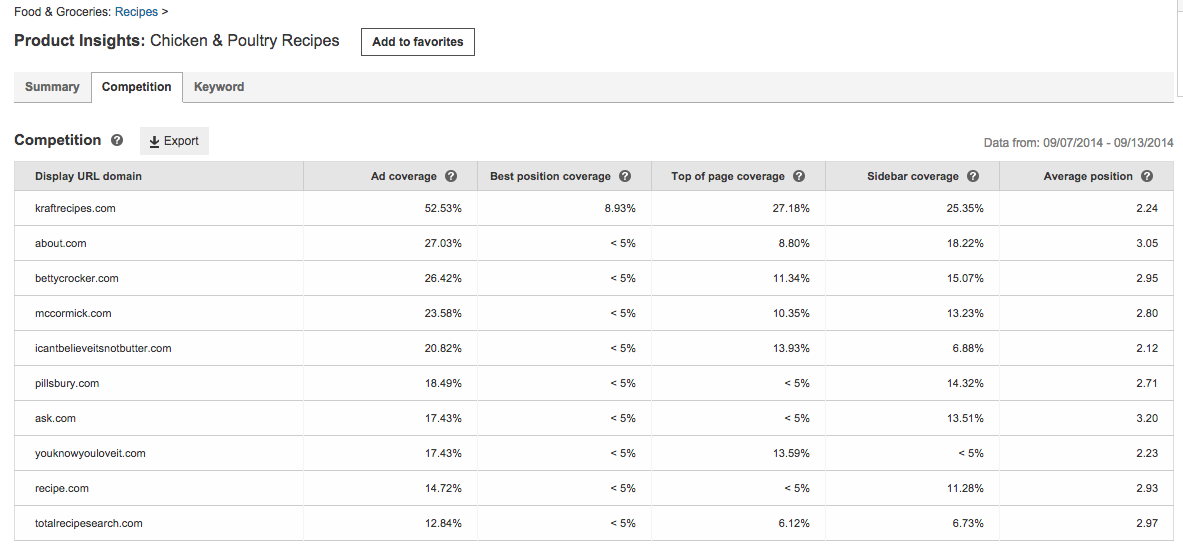Click help icon beside Best position coverage
The image size is (1183, 550).
[625, 176]
